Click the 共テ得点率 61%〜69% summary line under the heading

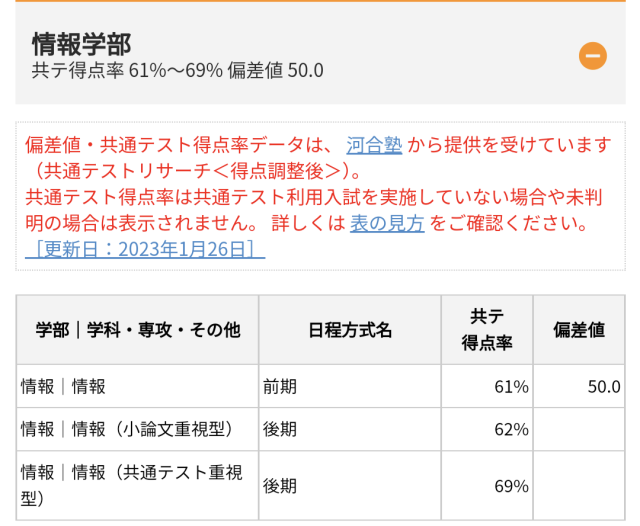178,71
